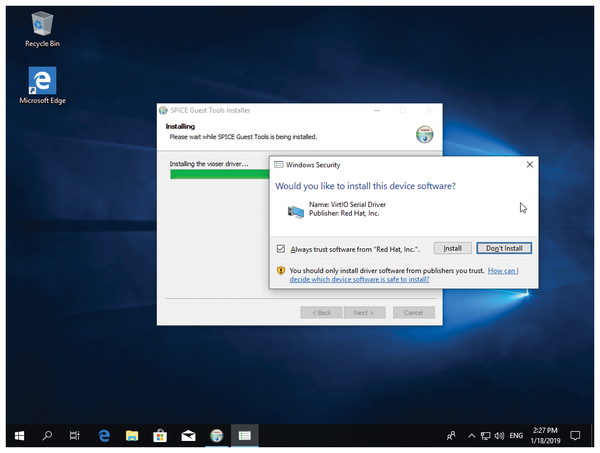Open network status tray icon
Viewport: 600px width, 453px height.
click(486, 435)
